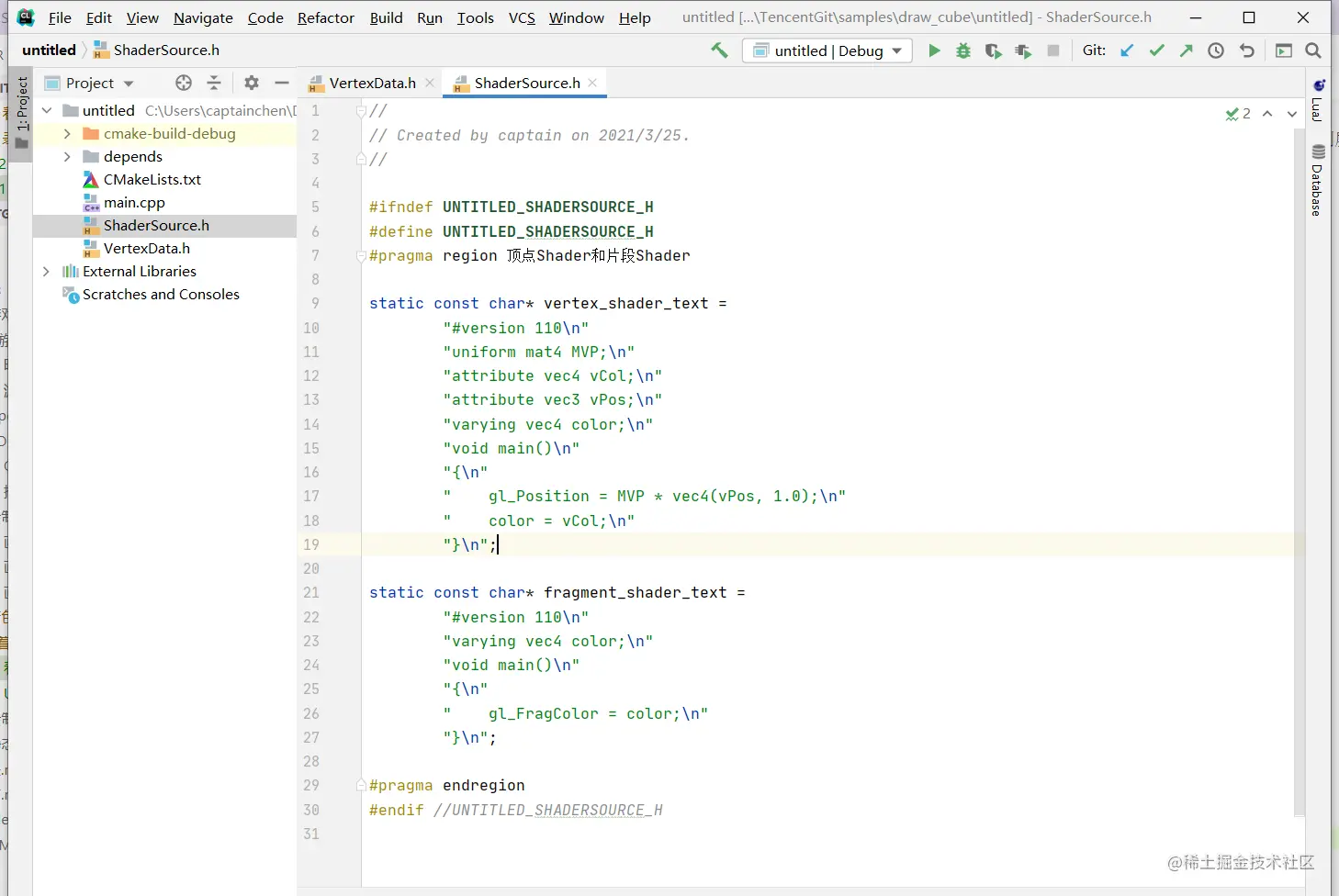
Task: Update project from Git (blue arrow)
Action: tap(1127, 50)
